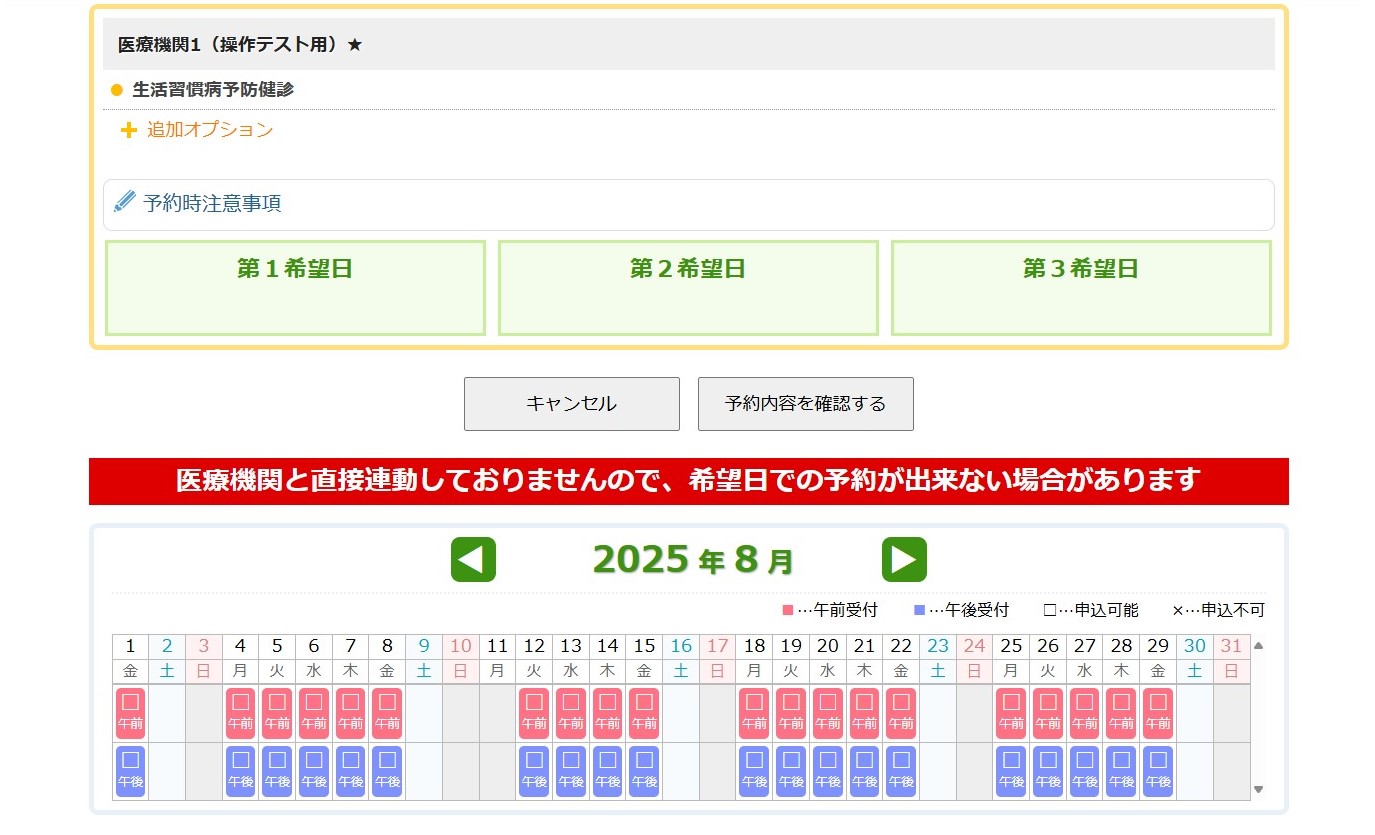
Task: Click date header 16 土
Action: click(681, 658)
